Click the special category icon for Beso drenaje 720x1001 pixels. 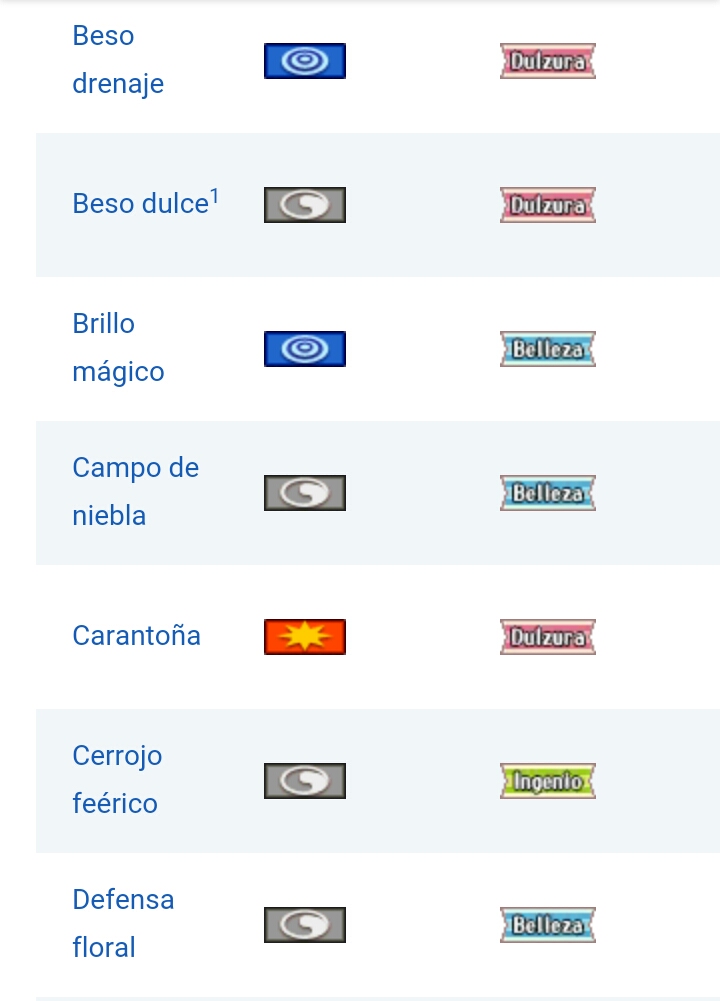(x=305, y=61)
